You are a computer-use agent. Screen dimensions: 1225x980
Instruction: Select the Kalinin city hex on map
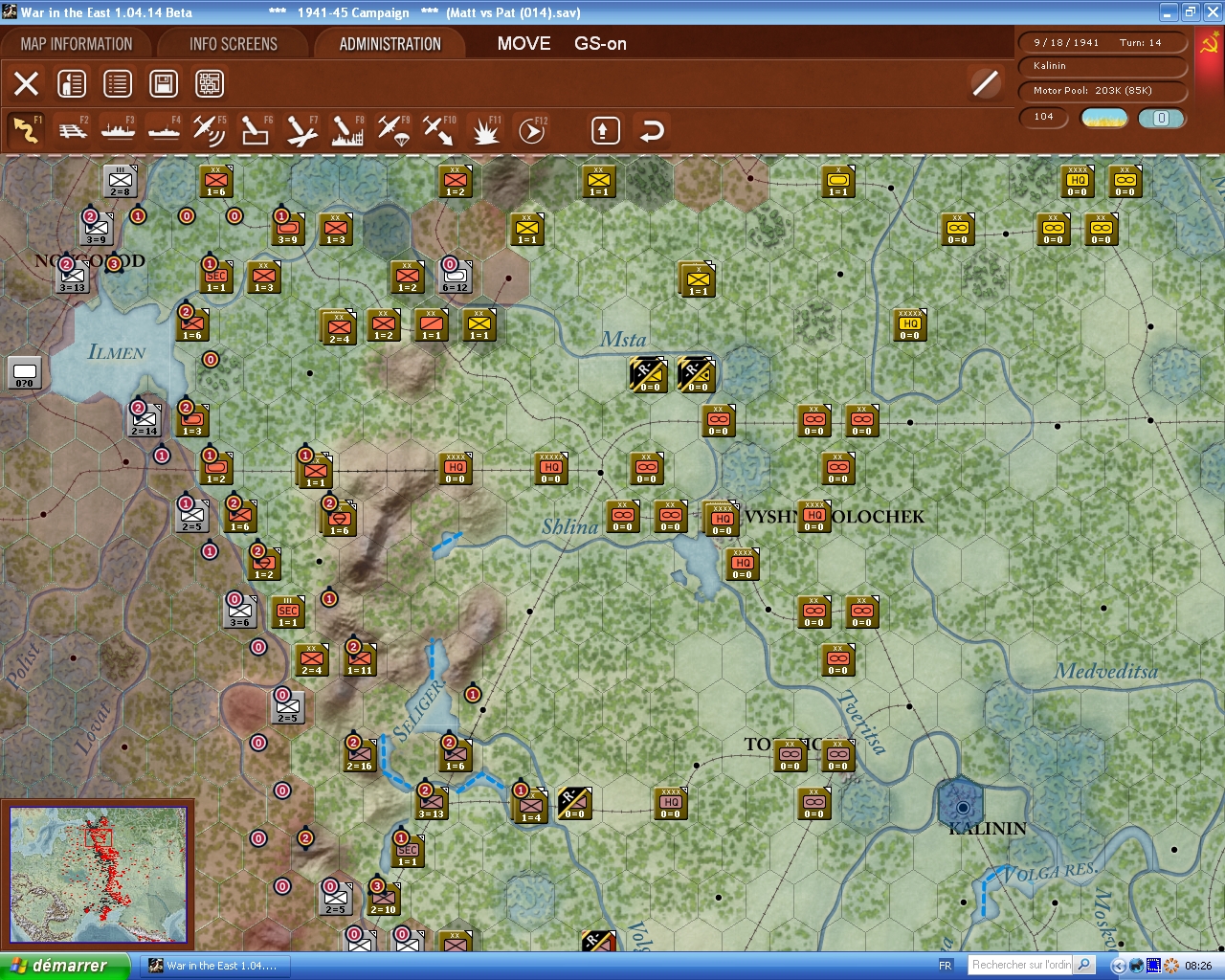point(961,806)
